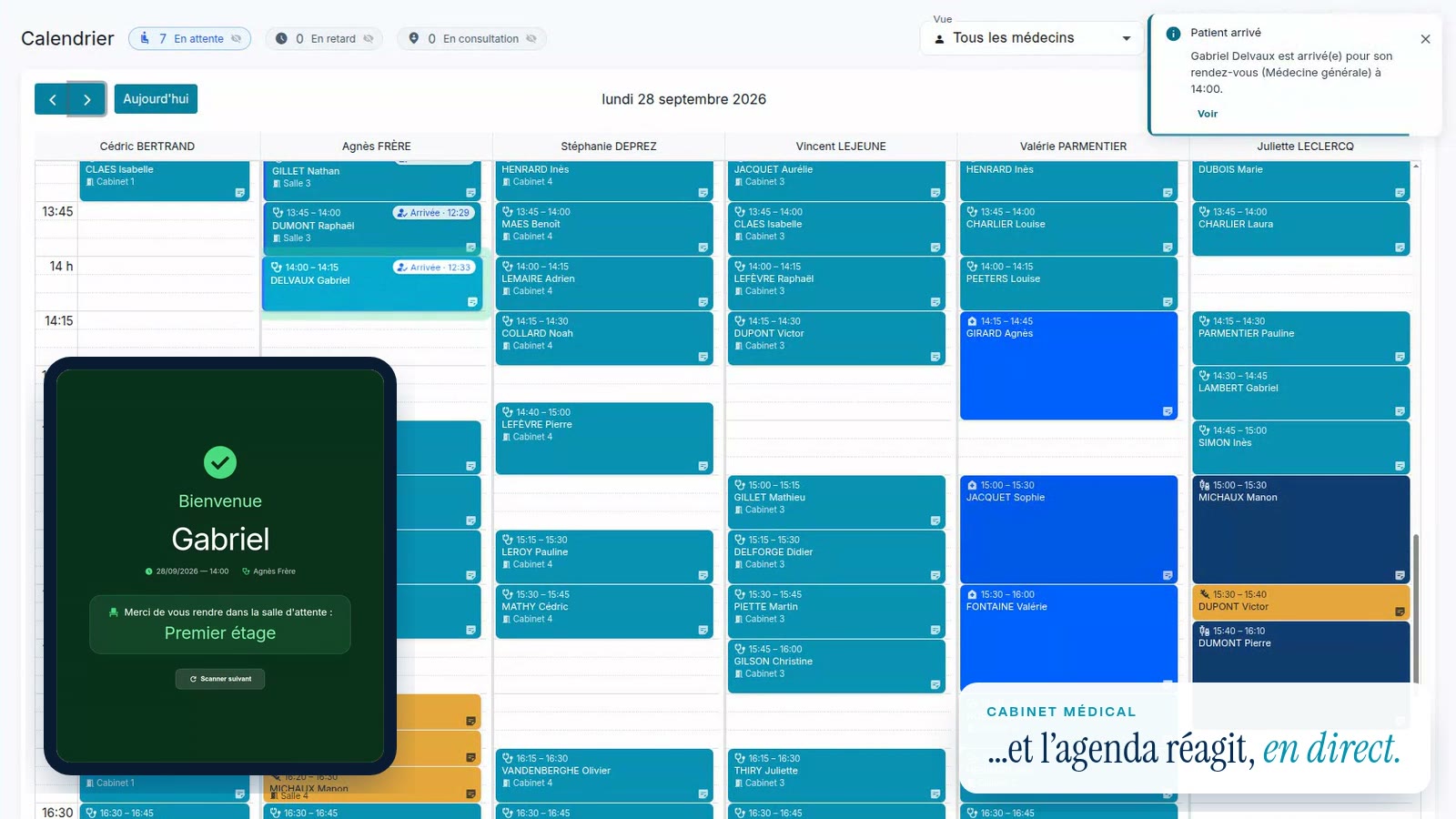Toggle visibility of En consultation filter
This screenshot has width=1456, height=819.
[531, 38]
